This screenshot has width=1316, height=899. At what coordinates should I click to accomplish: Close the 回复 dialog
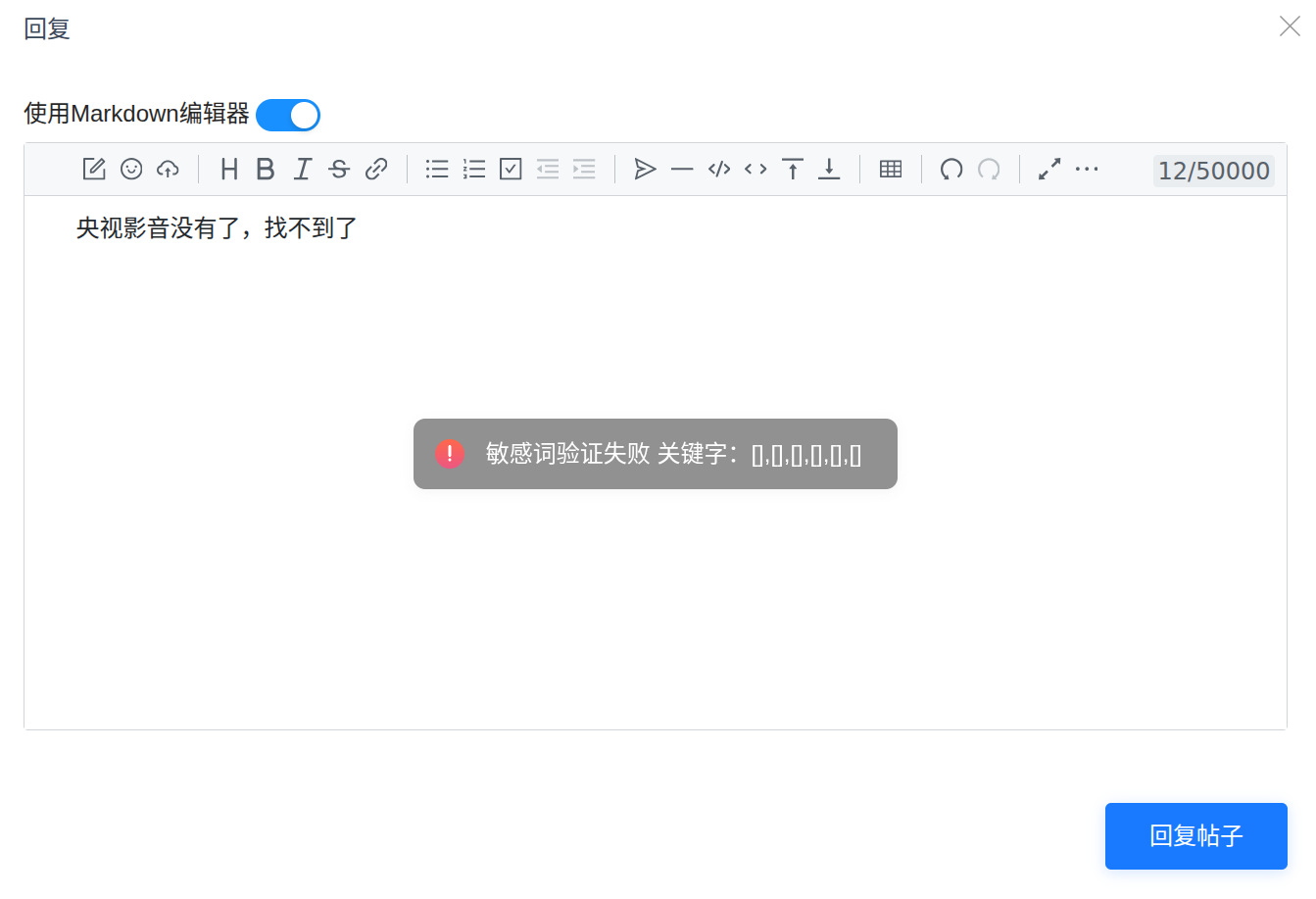[1290, 26]
